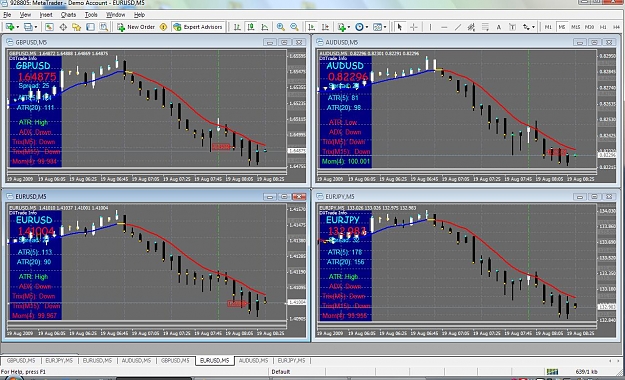The width and height of the screenshot is (625, 380).
Task: Switch chart to candlesticks style
Action: click(x=251, y=27)
